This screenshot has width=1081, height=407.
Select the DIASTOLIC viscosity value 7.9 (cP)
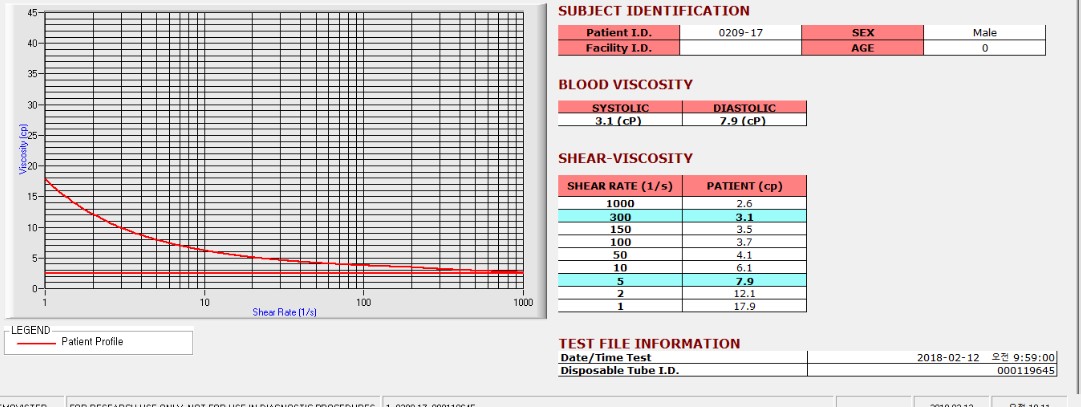pyautogui.click(x=744, y=120)
